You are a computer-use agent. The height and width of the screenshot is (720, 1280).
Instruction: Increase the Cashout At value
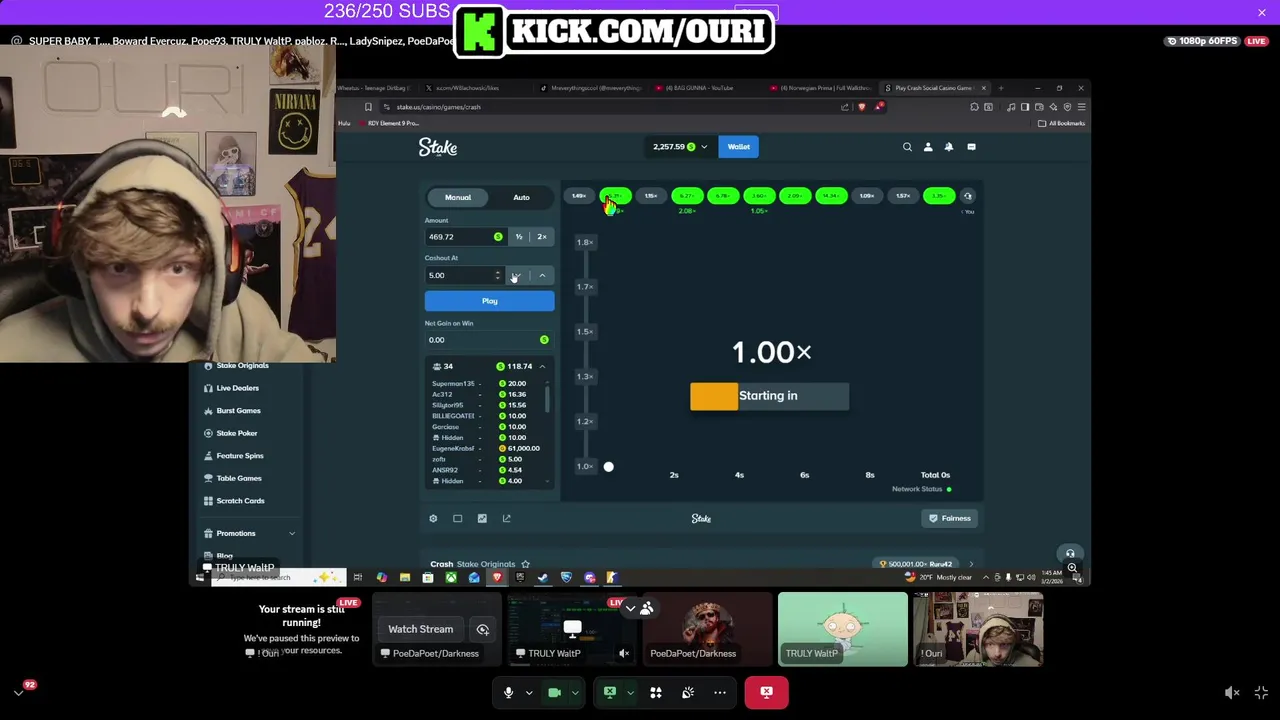pos(542,276)
